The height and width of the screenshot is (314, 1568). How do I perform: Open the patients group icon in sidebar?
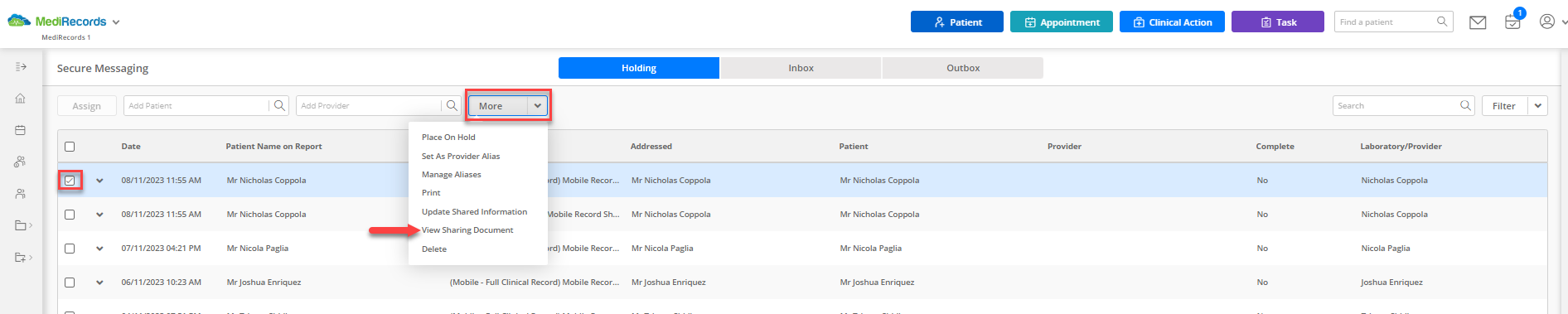(21, 162)
